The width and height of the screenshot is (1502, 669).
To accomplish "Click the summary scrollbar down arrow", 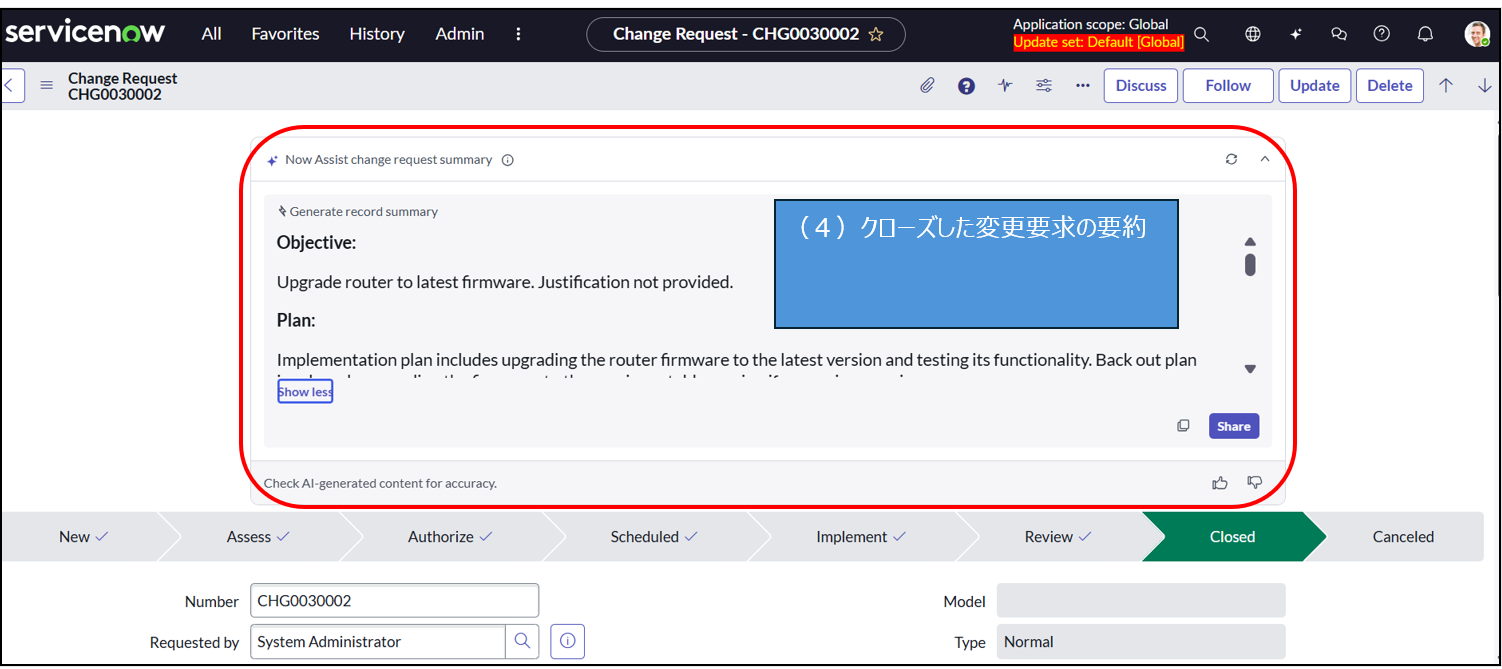I will tap(1250, 369).
